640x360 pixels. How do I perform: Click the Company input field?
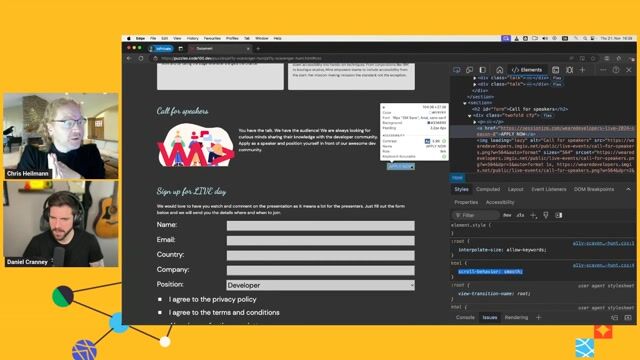click(320, 270)
